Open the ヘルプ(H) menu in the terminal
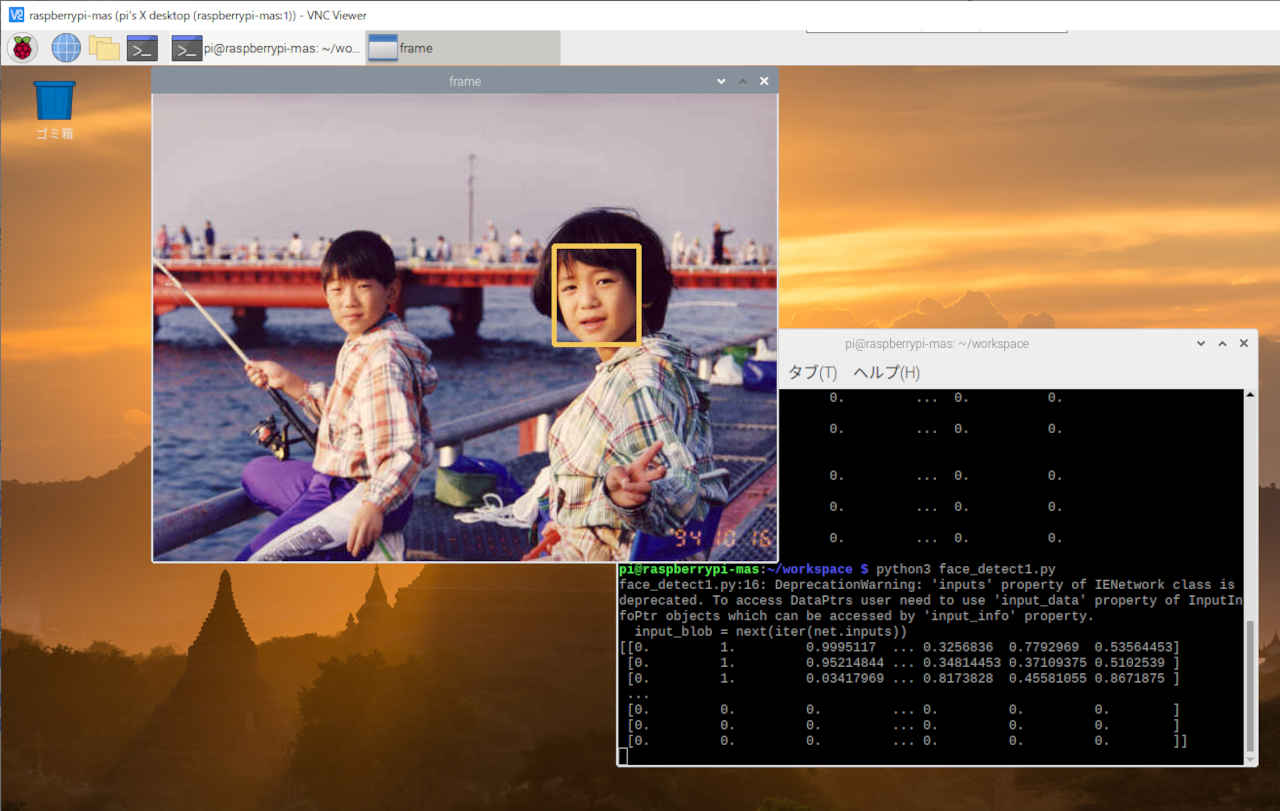 point(886,372)
